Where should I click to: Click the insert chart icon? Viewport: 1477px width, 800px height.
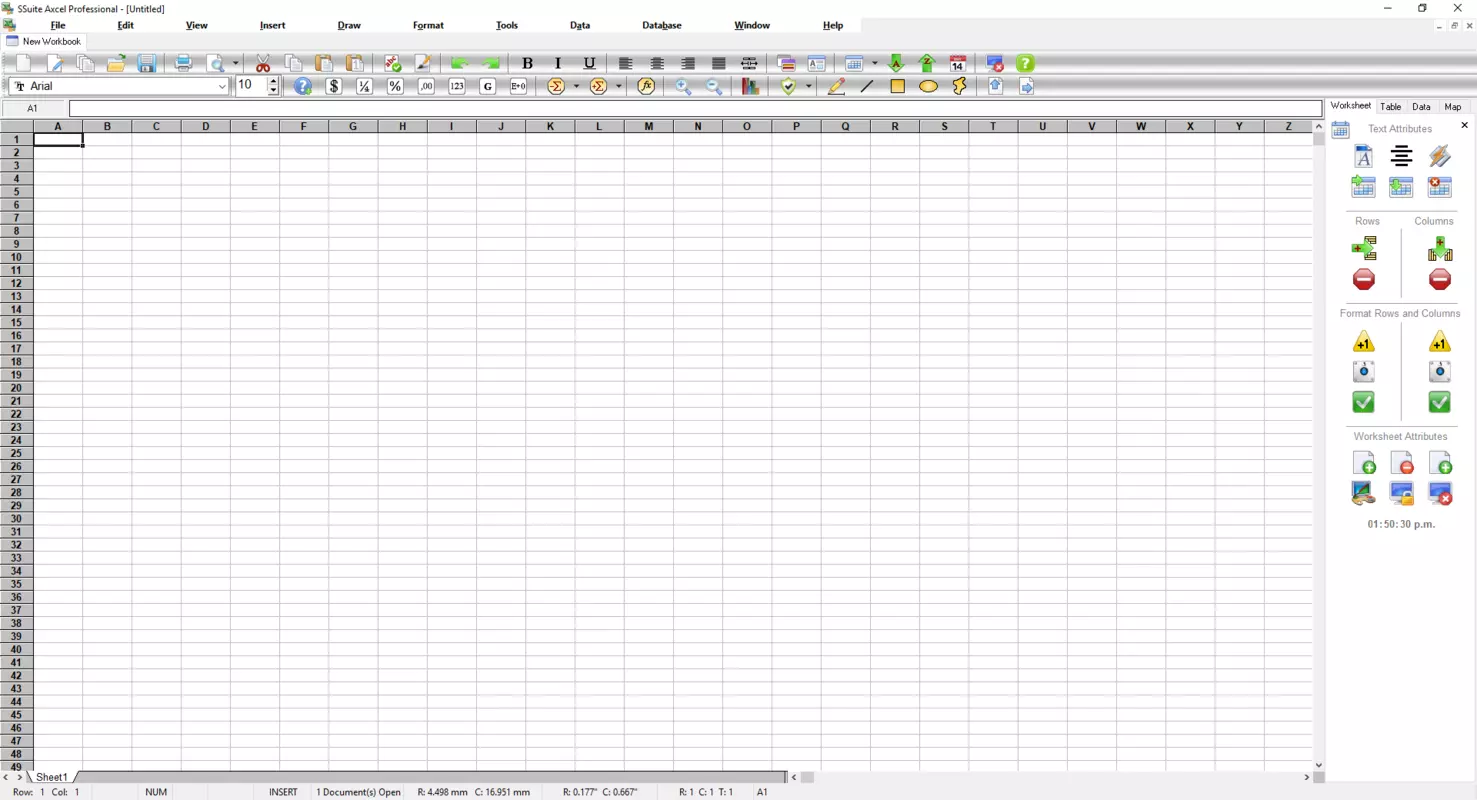tap(750, 86)
